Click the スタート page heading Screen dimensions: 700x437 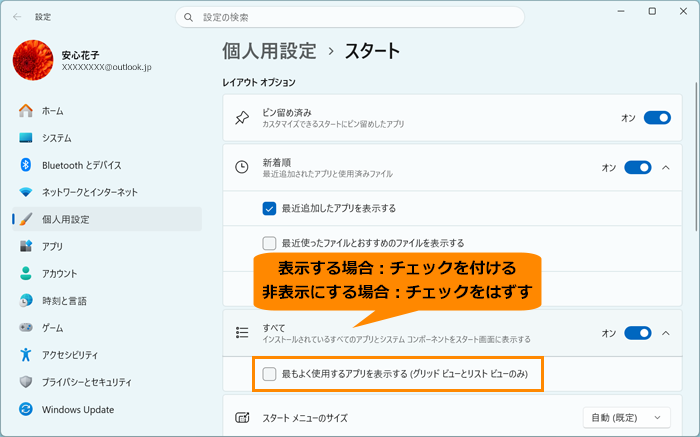tap(372, 51)
